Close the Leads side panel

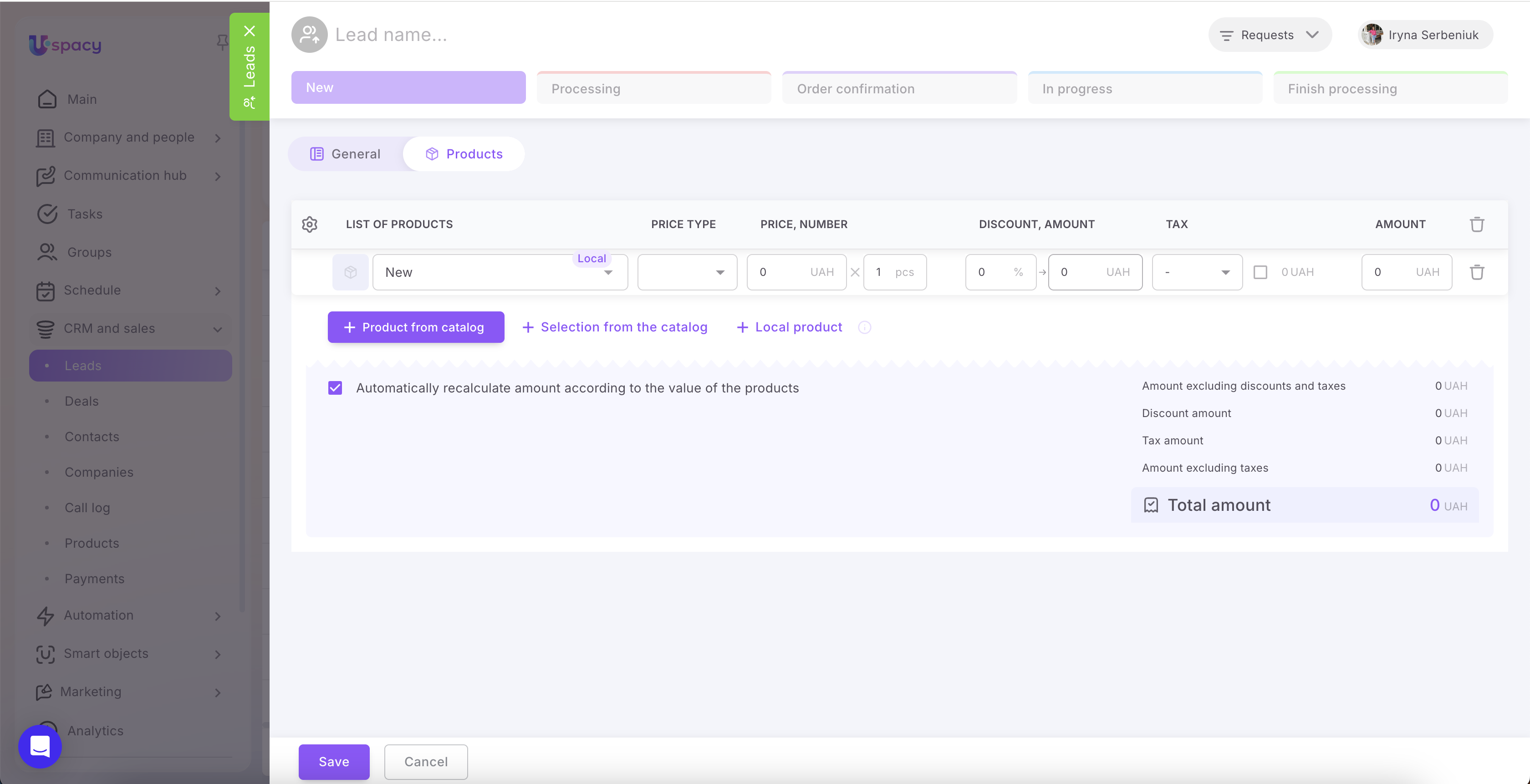click(250, 31)
